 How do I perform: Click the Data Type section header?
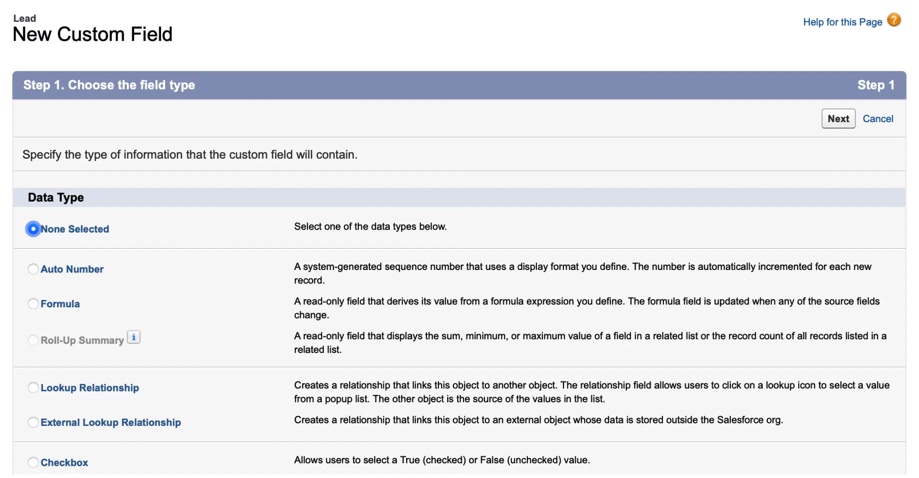[x=56, y=197]
